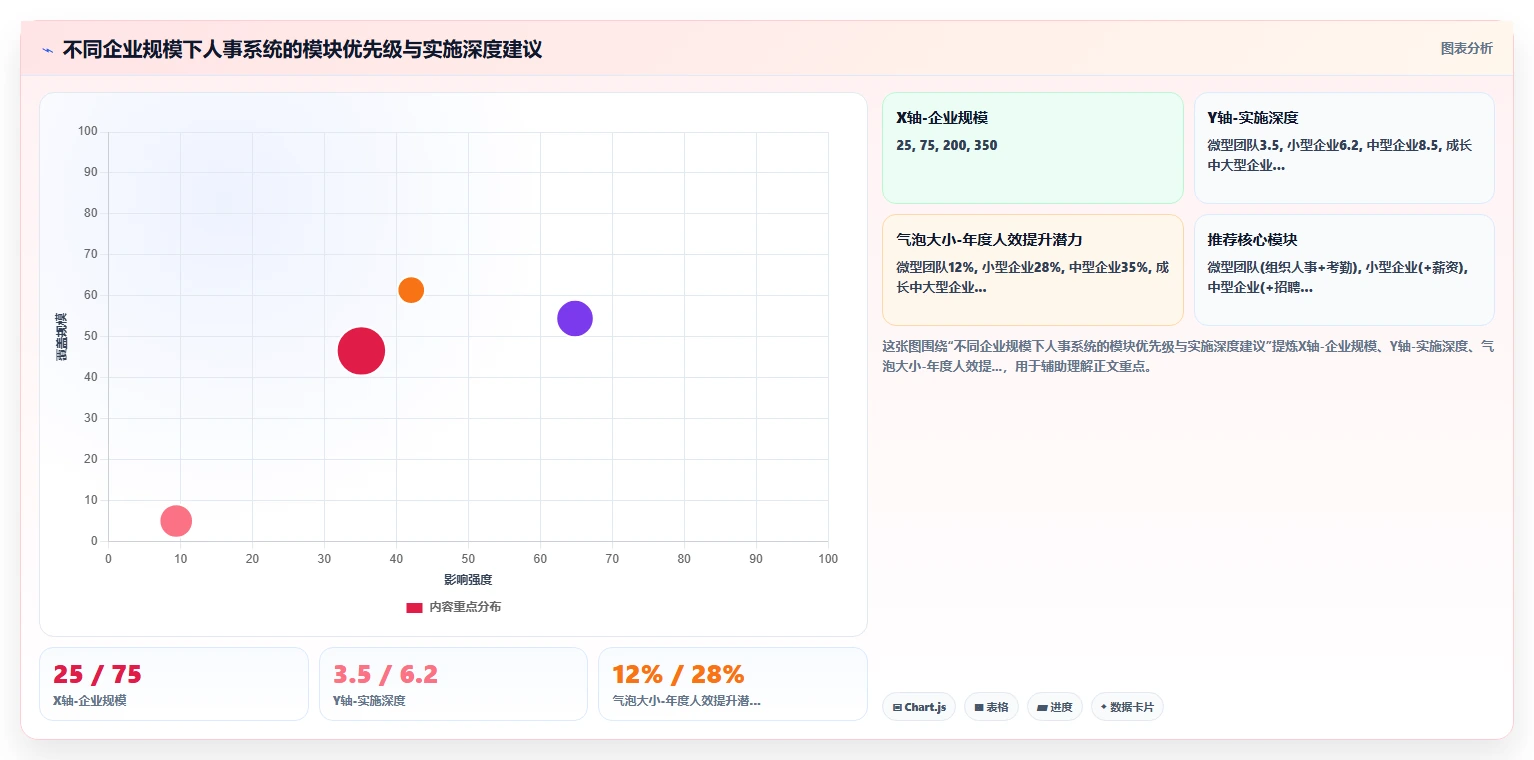
Task: Click the 25 / 75 stat card
Action: click(x=174, y=684)
